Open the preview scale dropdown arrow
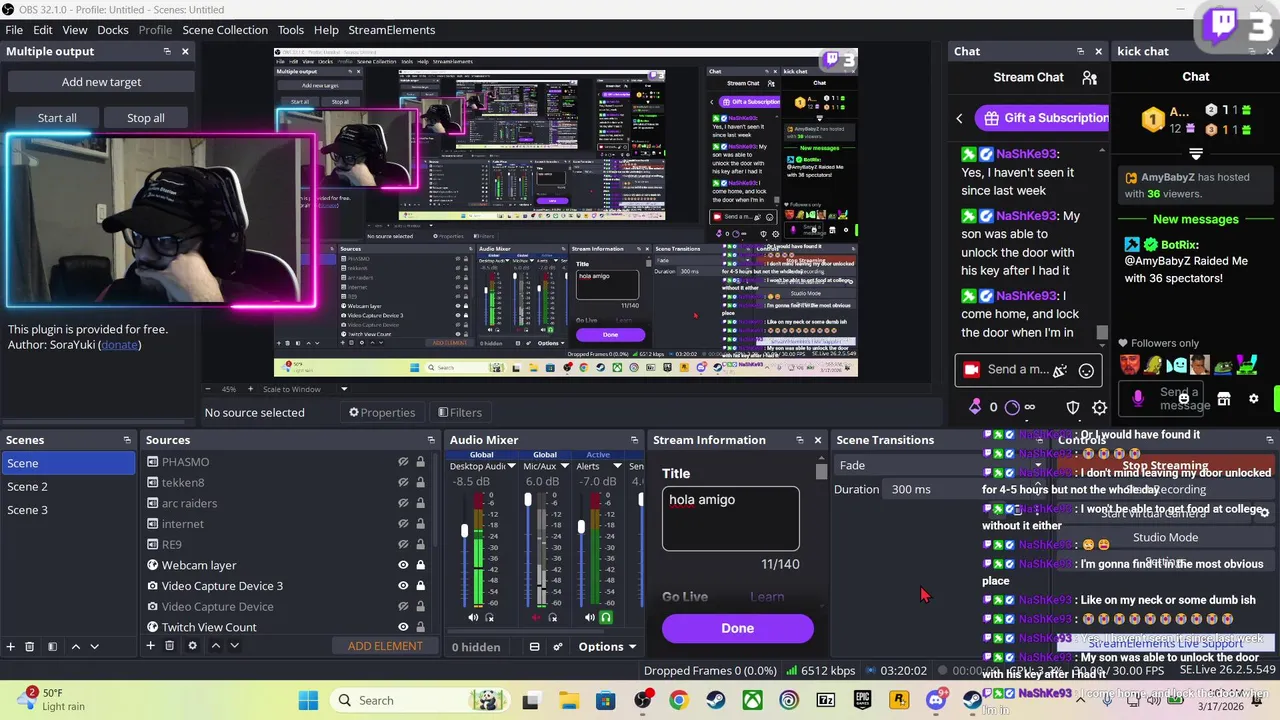The width and height of the screenshot is (1280, 720). pyautogui.click(x=344, y=389)
